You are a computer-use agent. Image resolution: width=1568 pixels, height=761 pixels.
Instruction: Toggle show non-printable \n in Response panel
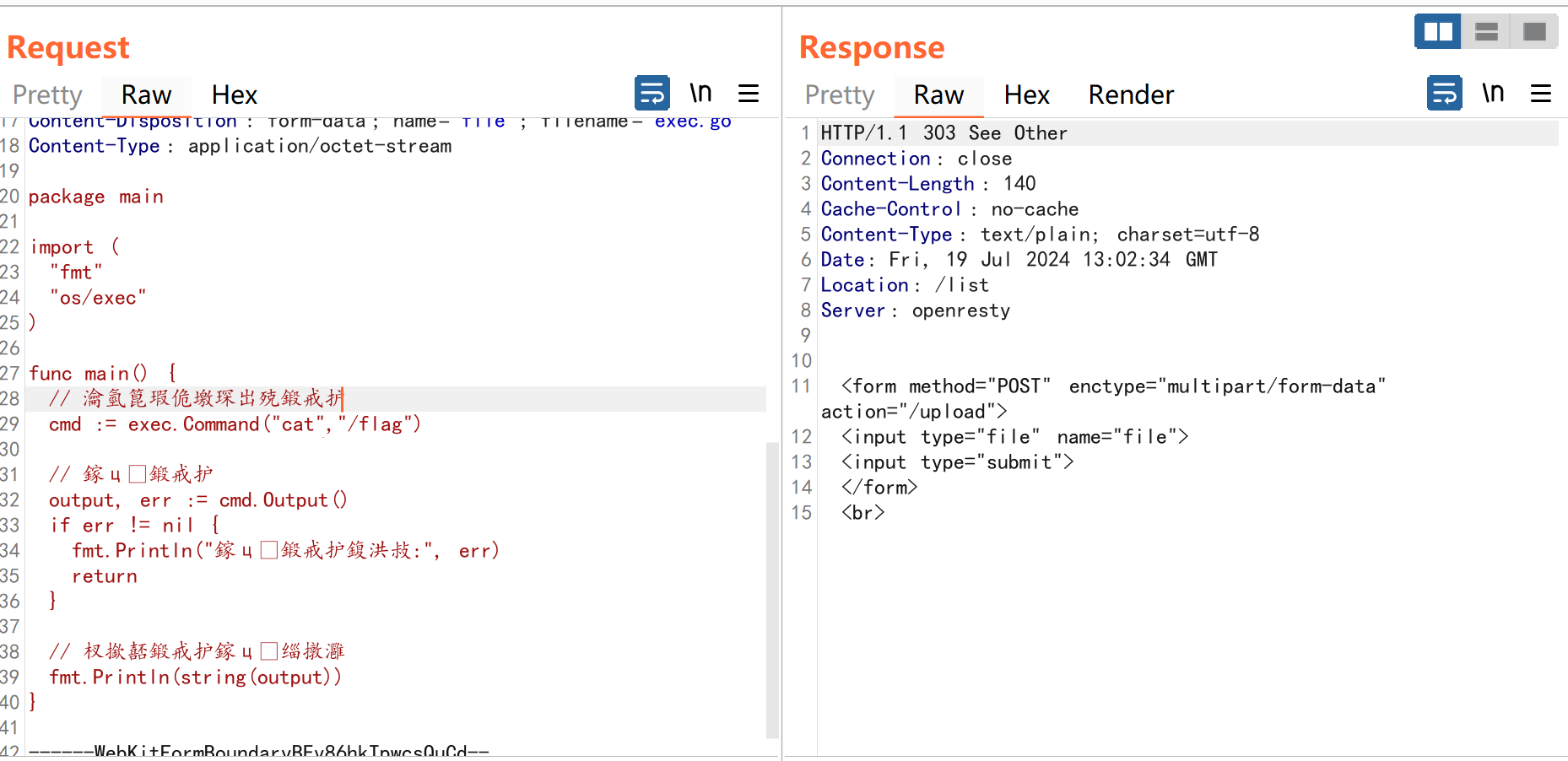(x=1493, y=93)
